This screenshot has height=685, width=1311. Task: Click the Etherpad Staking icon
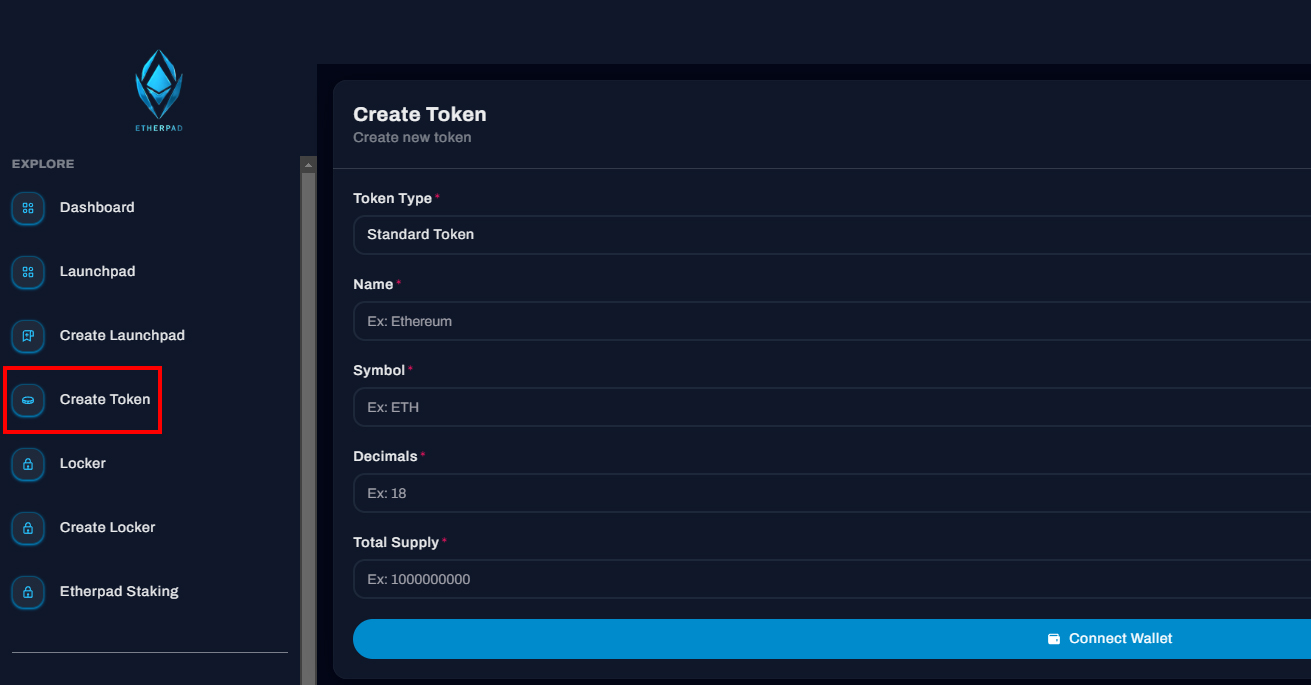point(28,592)
